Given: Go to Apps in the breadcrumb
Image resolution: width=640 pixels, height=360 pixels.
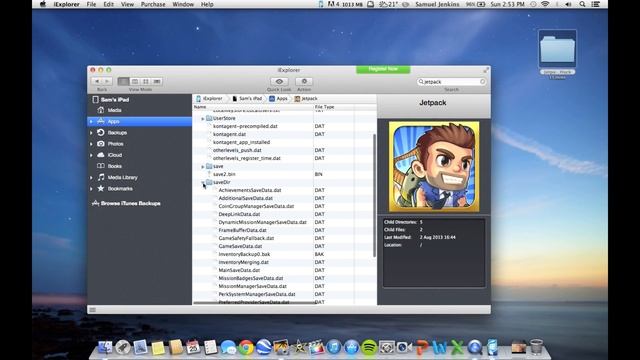Looking at the screenshot, I should [278, 98].
